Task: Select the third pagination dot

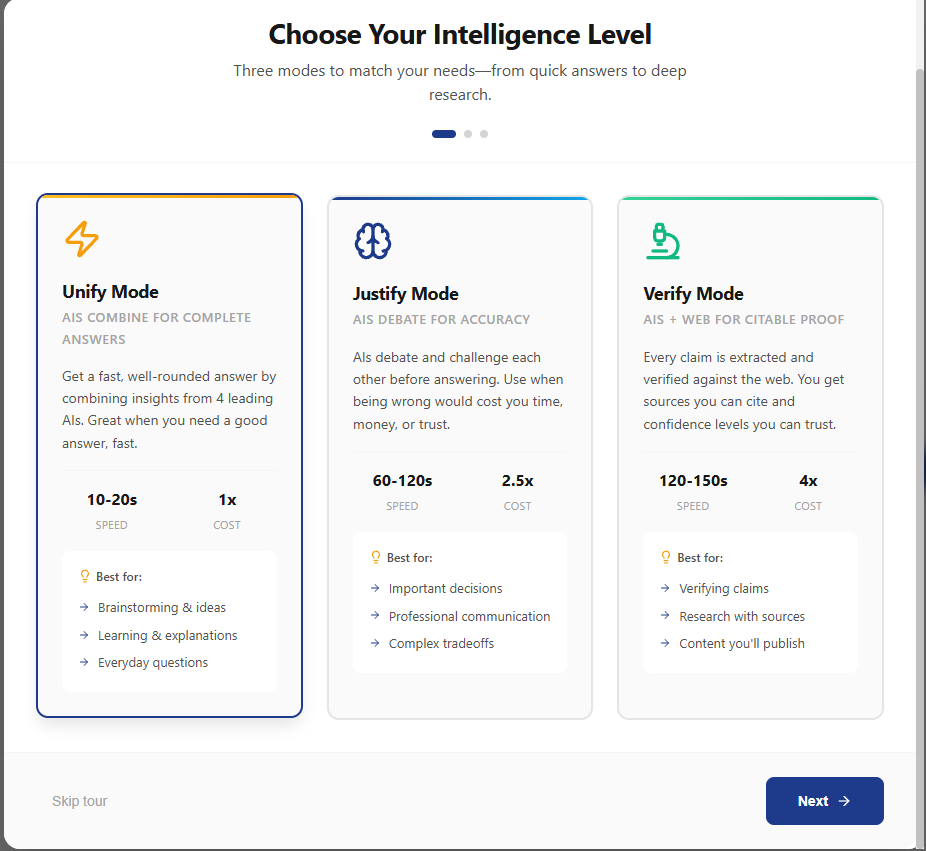Action: (484, 133)
